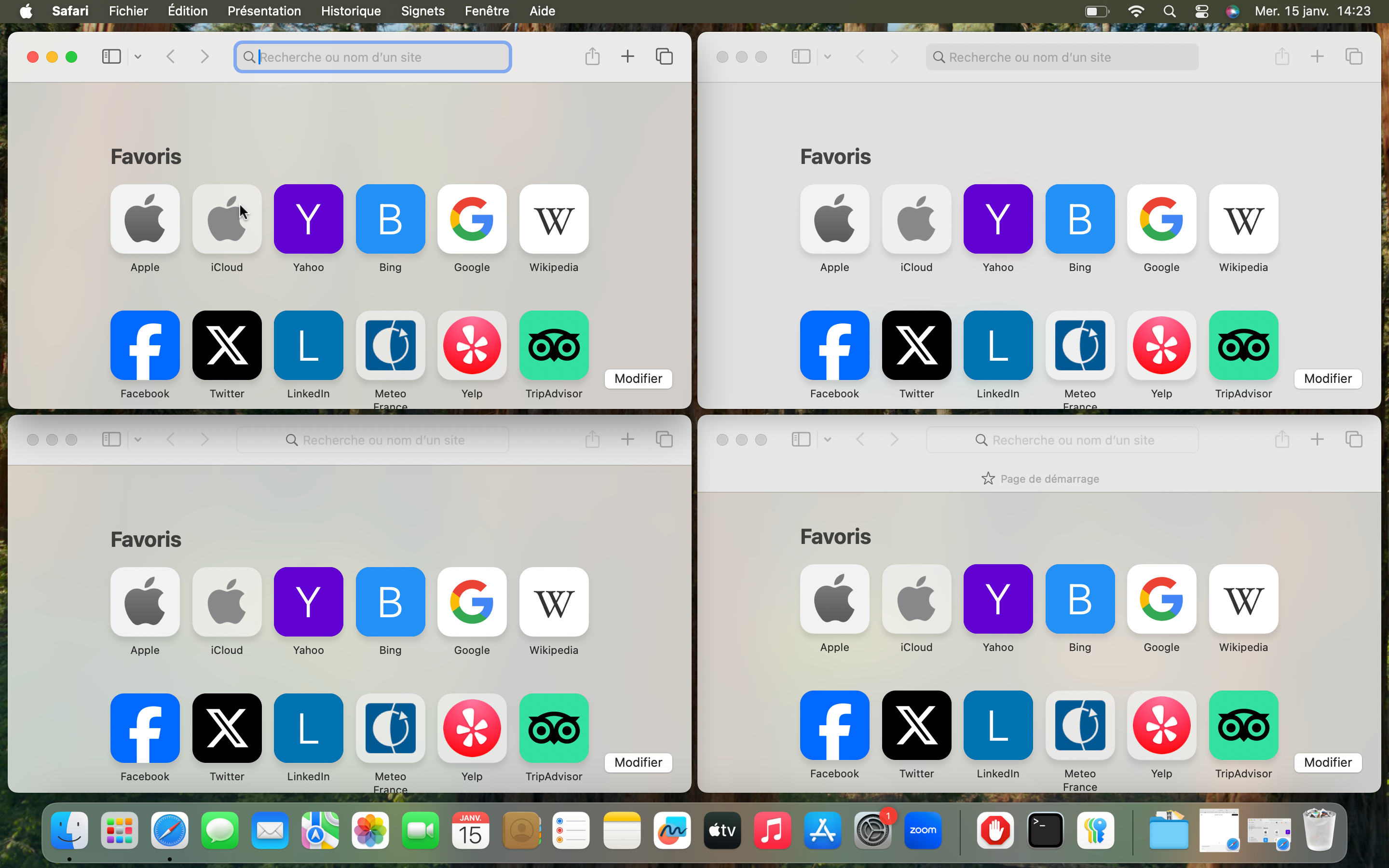Open Yahoo favorite in top-left window
Screen dimensions: 1389x868
308,219
